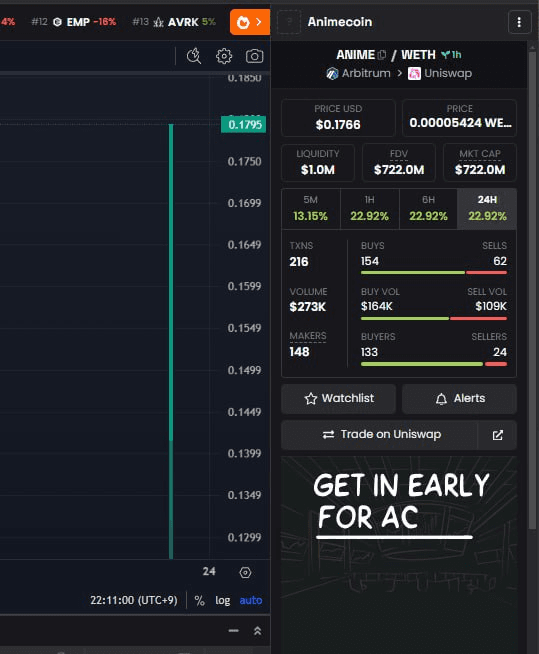This screenshot has height=654, width=539.
Task: Click the indicator replay magnifier icon
Action: click(x=194, y=56)
